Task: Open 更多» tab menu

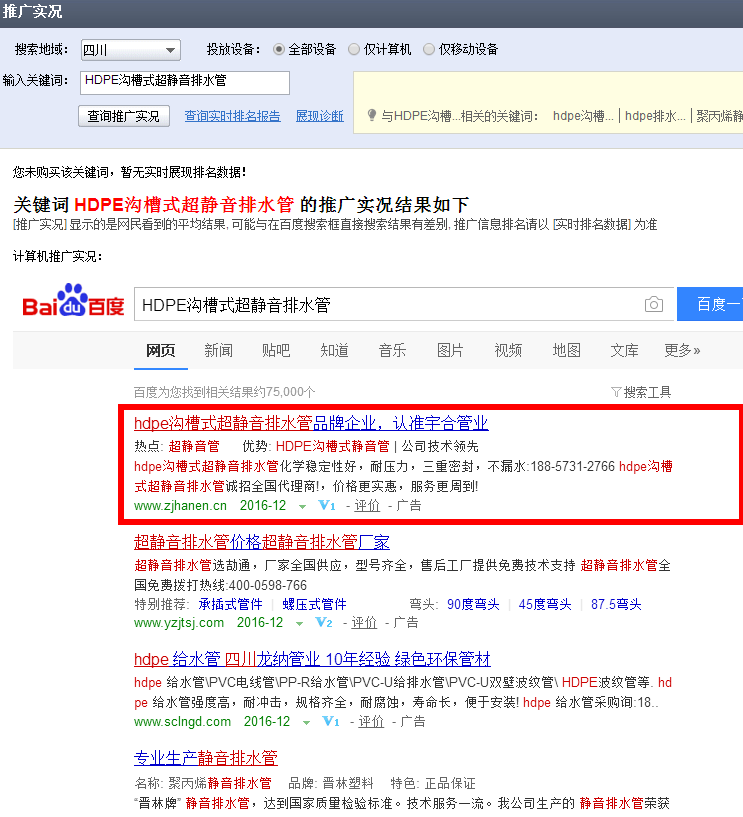Action: click(682, 350)
